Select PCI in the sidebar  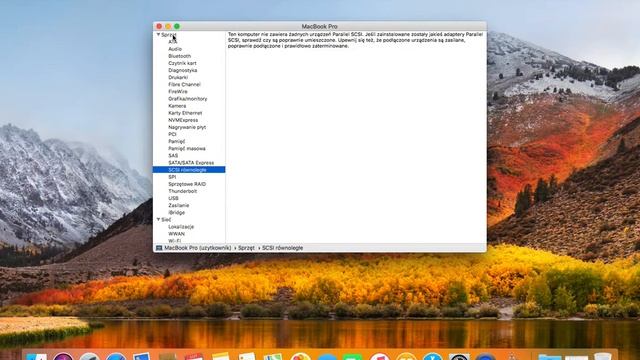(x=172, y=134)
